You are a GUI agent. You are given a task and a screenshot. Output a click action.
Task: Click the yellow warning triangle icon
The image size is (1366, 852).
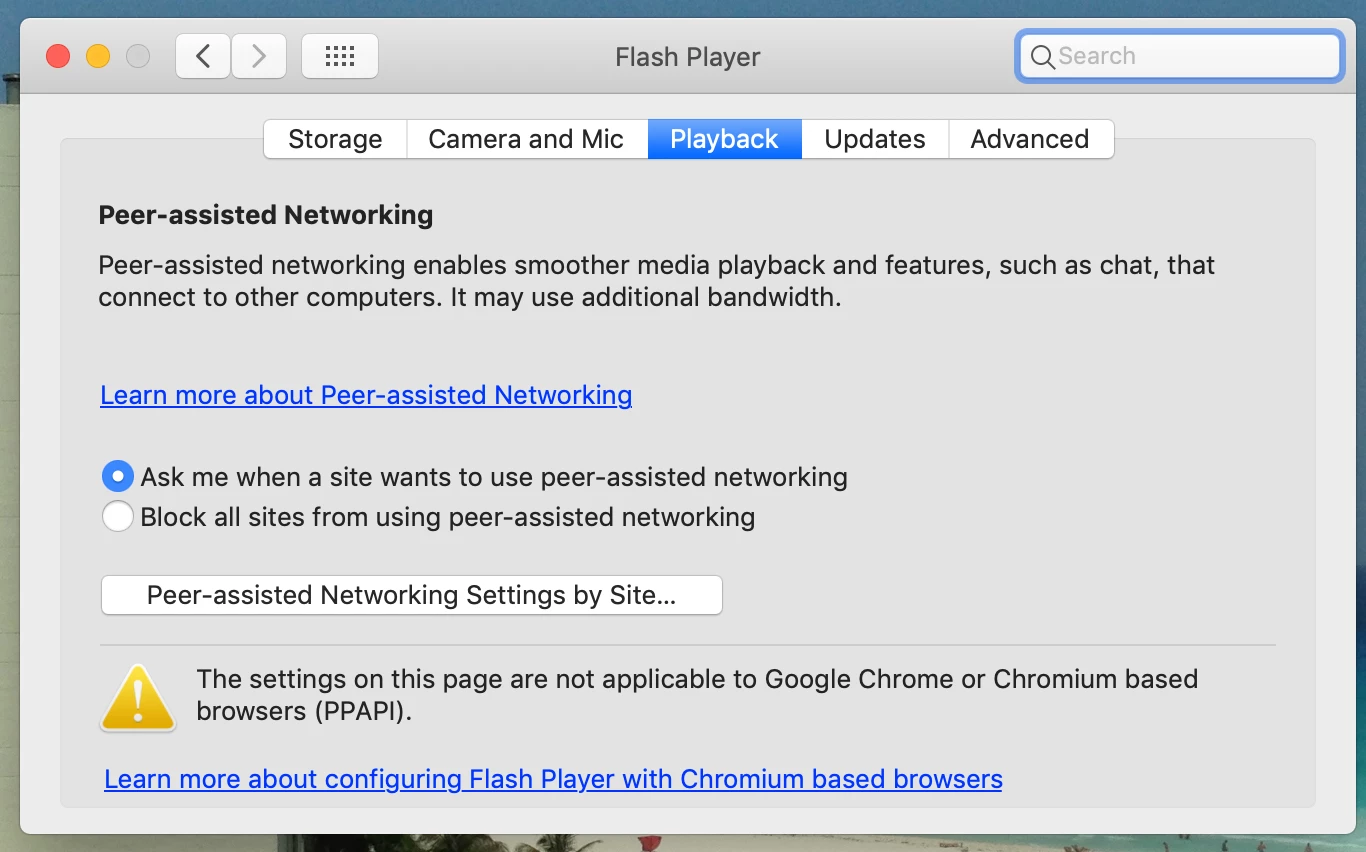click(138, 698)
